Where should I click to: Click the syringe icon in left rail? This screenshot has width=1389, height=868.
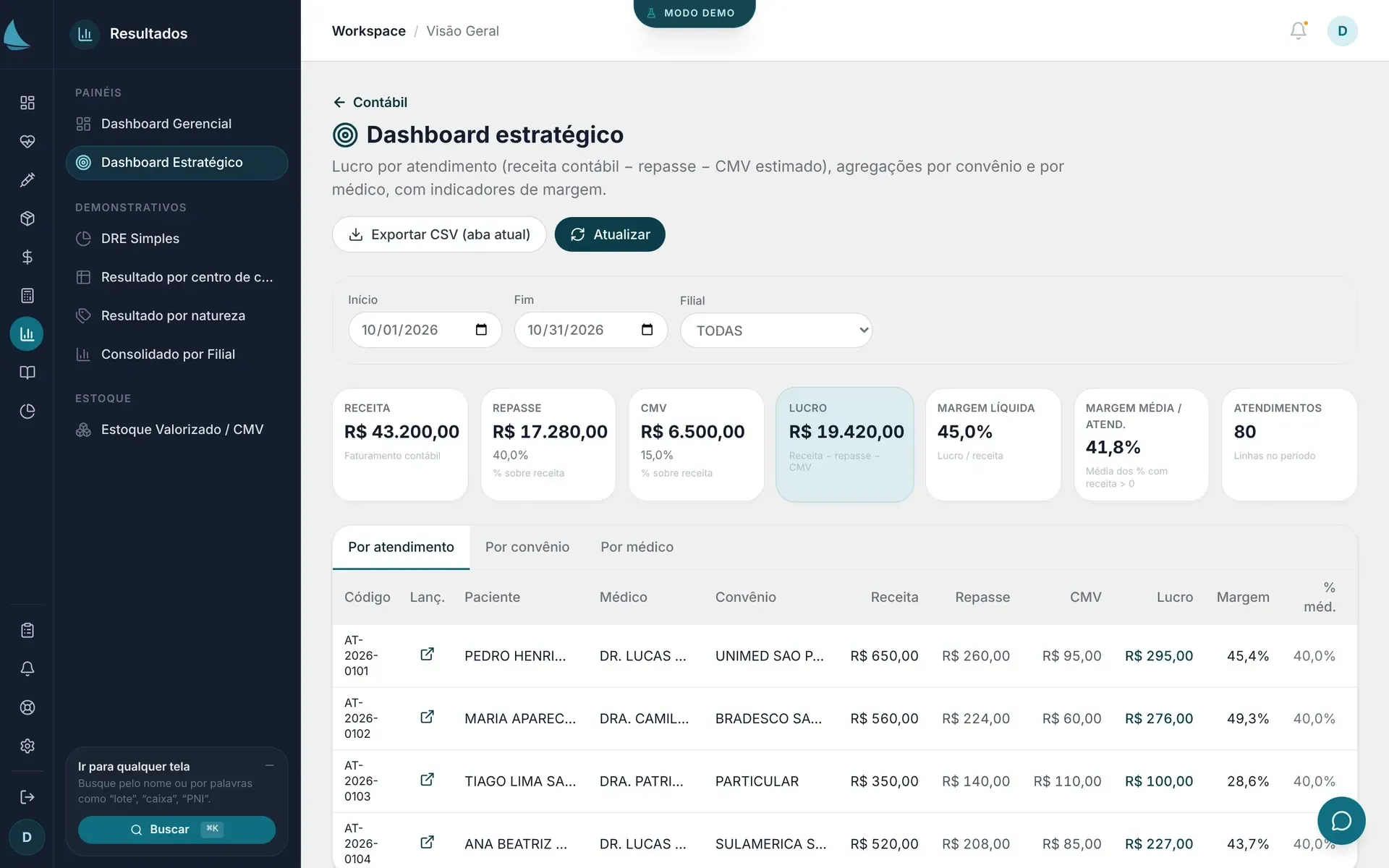tap(27, 180)
